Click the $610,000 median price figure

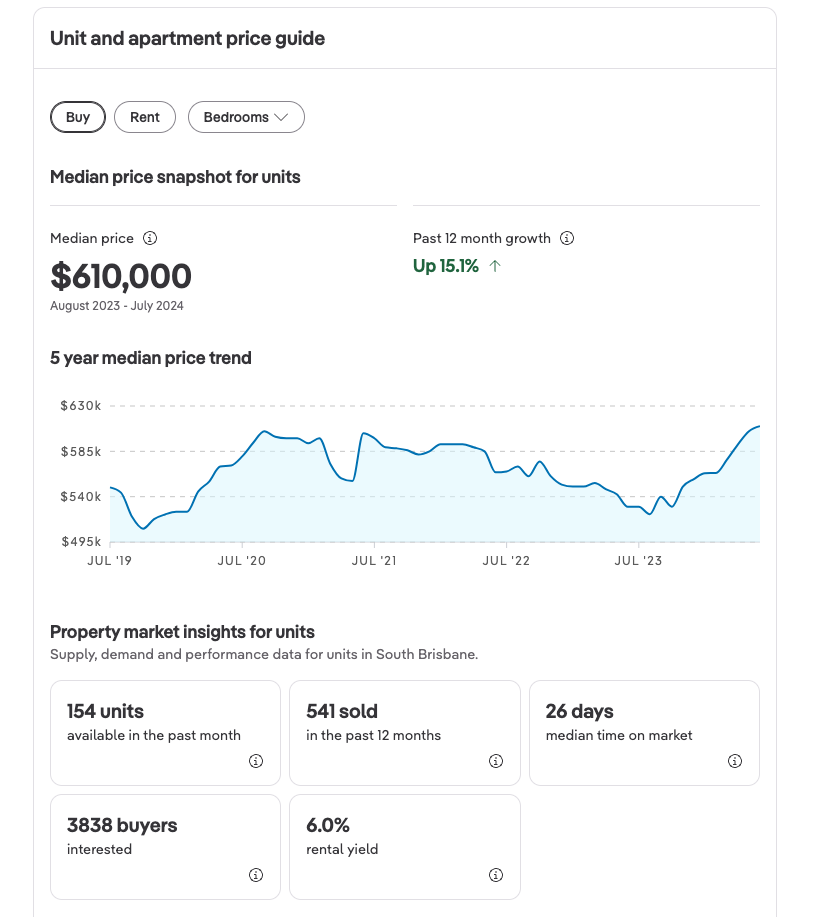pos(121,276)
